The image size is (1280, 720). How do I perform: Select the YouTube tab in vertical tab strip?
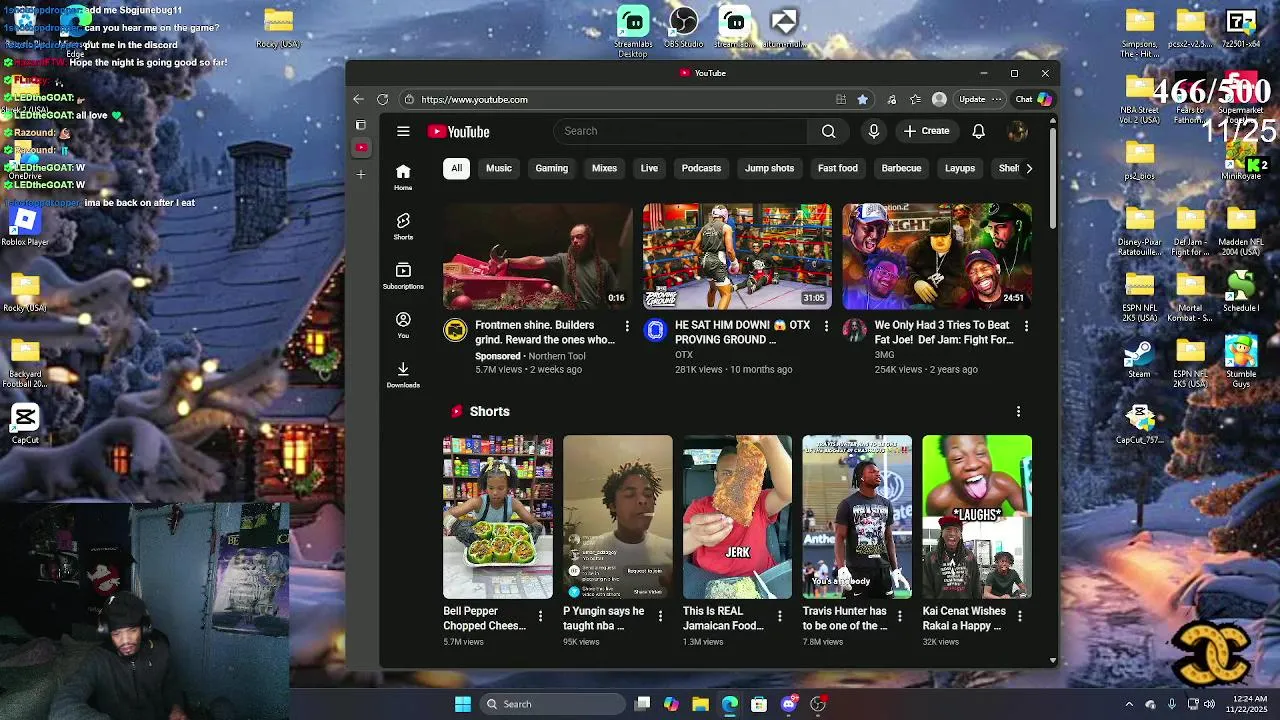tap(361, 147)
